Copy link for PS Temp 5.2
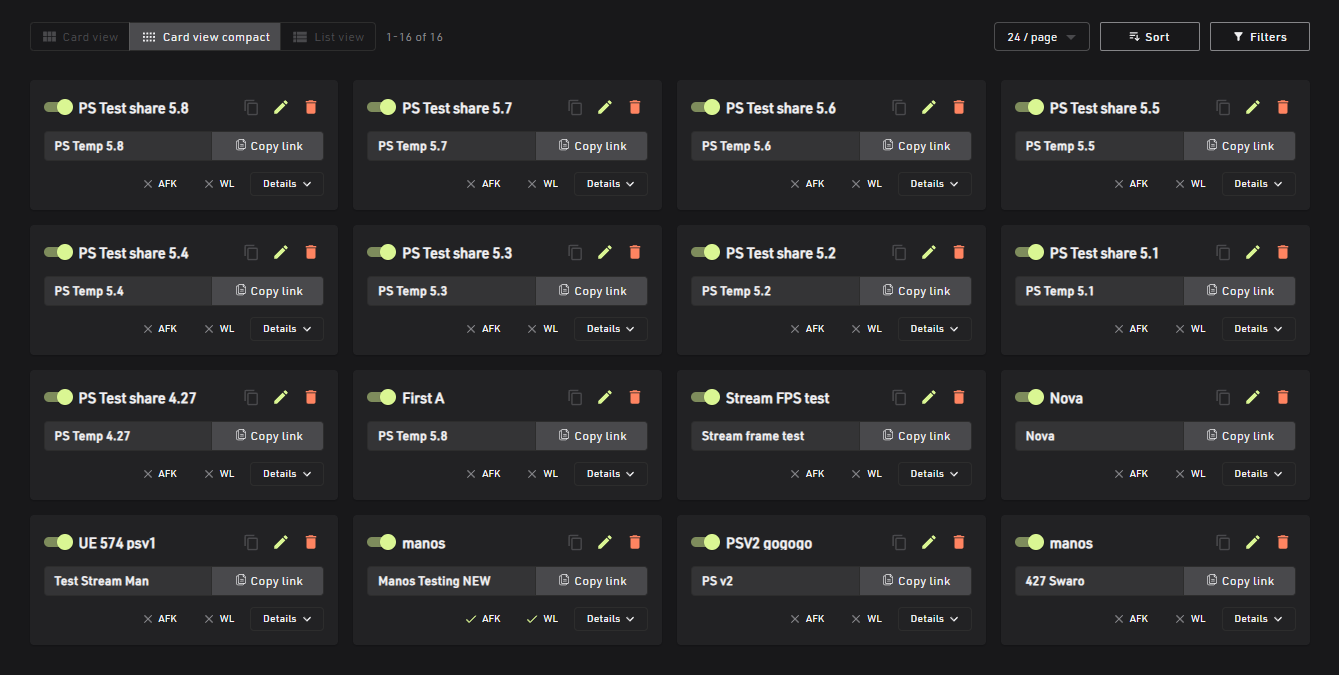 click(x=915, y=291)
